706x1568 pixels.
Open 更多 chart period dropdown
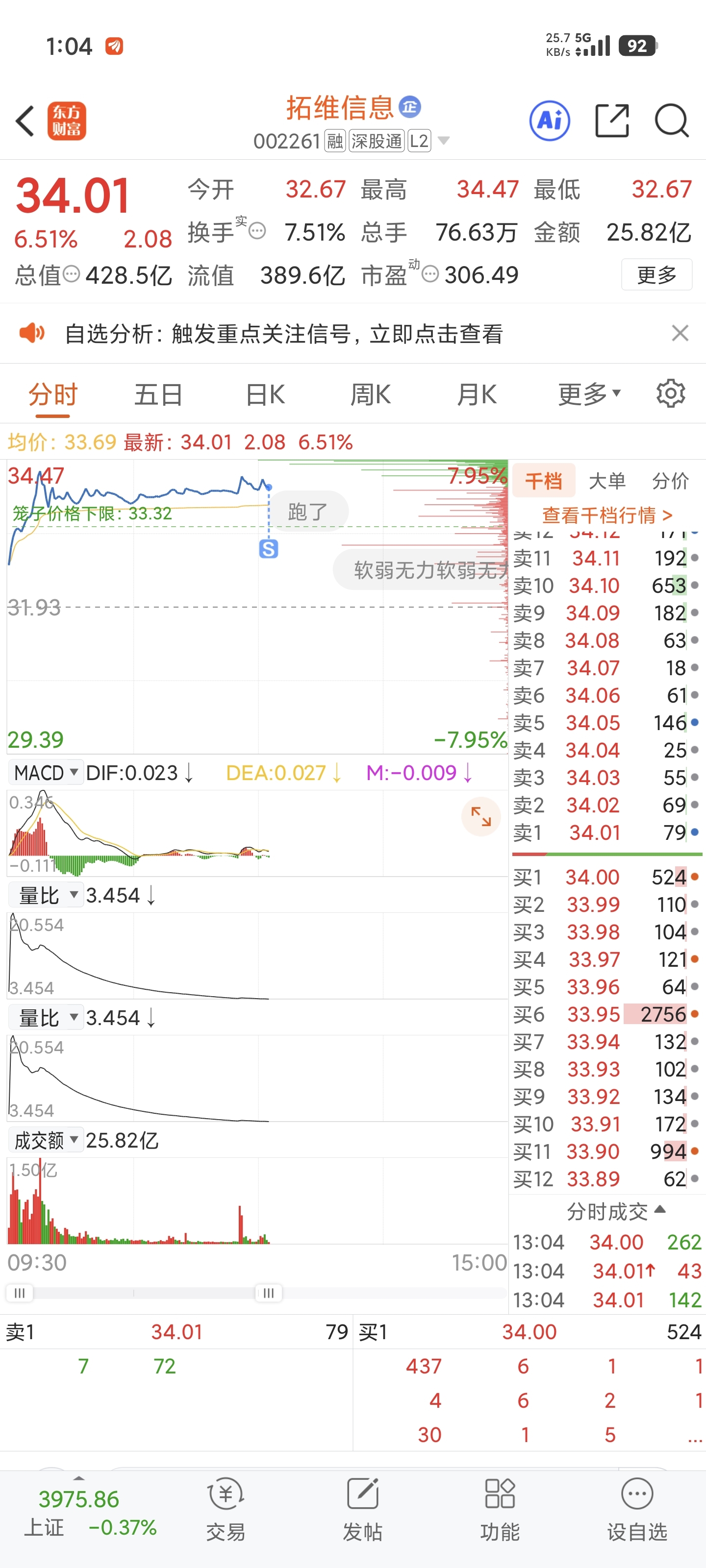590,394
